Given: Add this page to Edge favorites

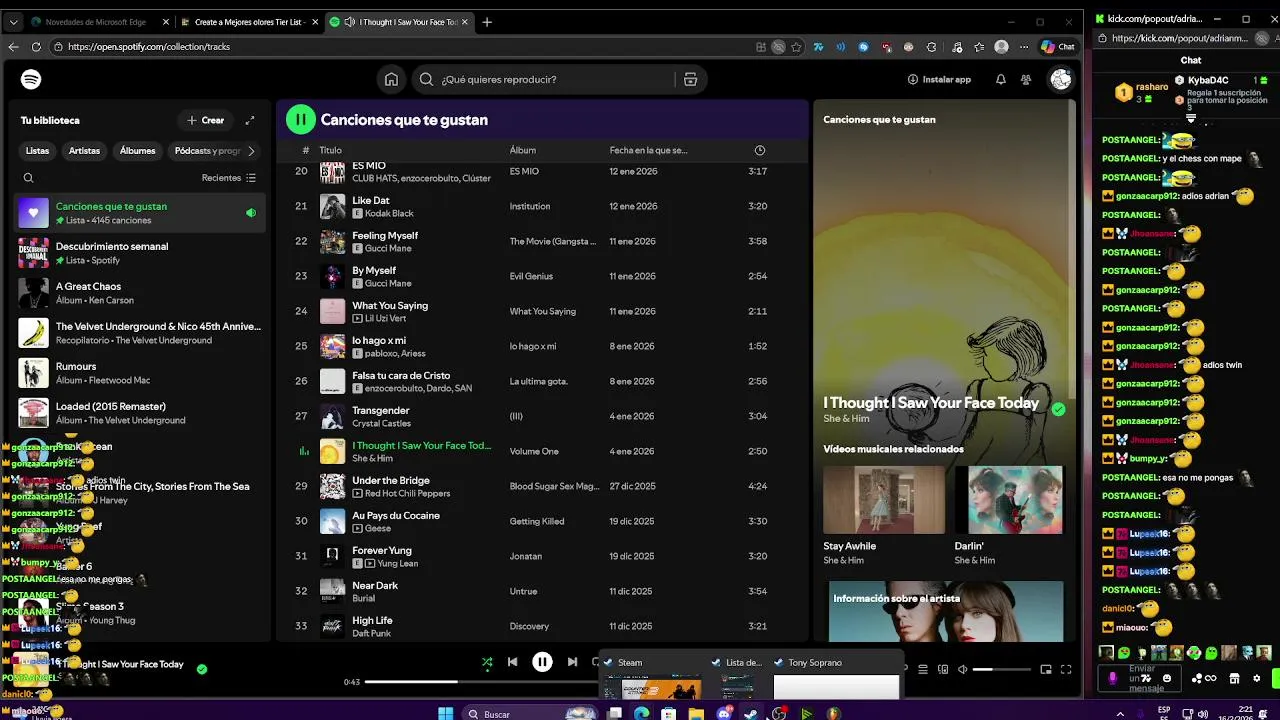Looking at the screenshot, I should (796, 47).
